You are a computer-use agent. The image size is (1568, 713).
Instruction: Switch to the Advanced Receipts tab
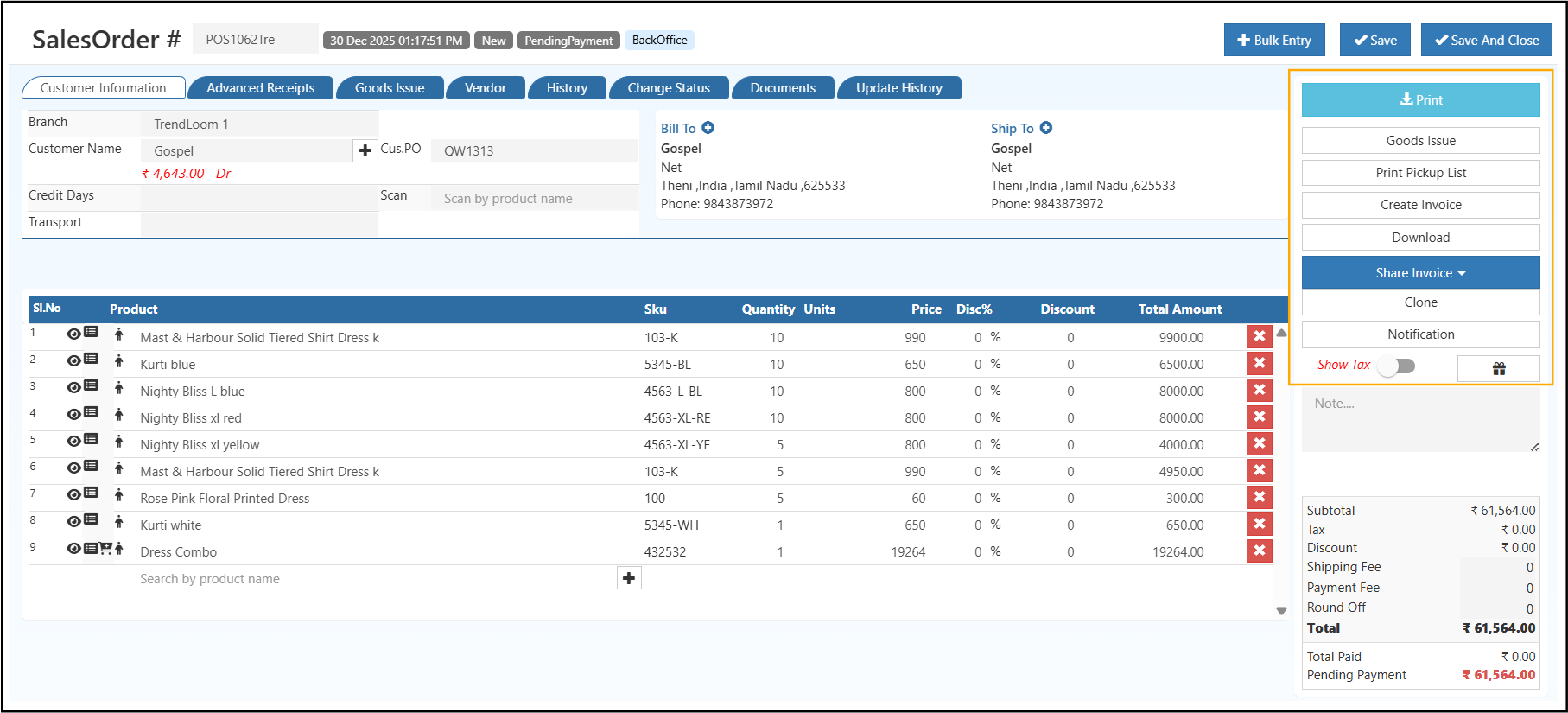(260, 88)
